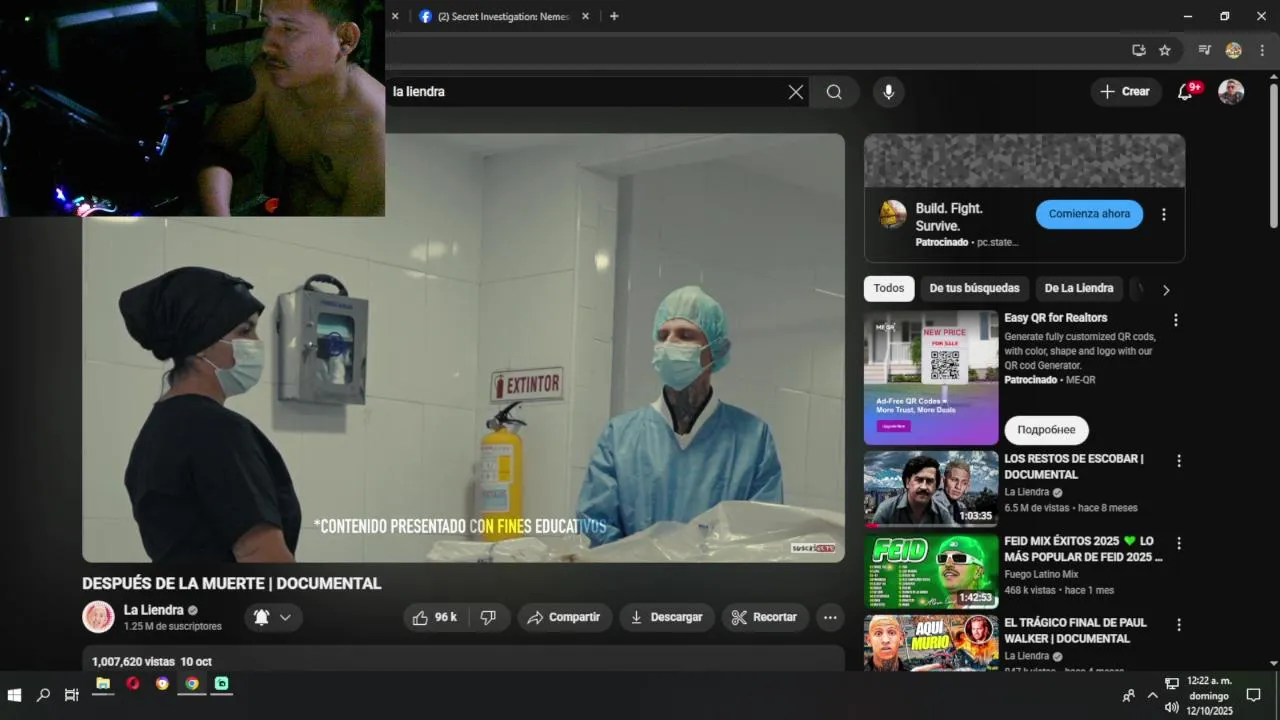Click Compartir to share the video
The image size is (1280, 720).
click(x=564, y=617)
